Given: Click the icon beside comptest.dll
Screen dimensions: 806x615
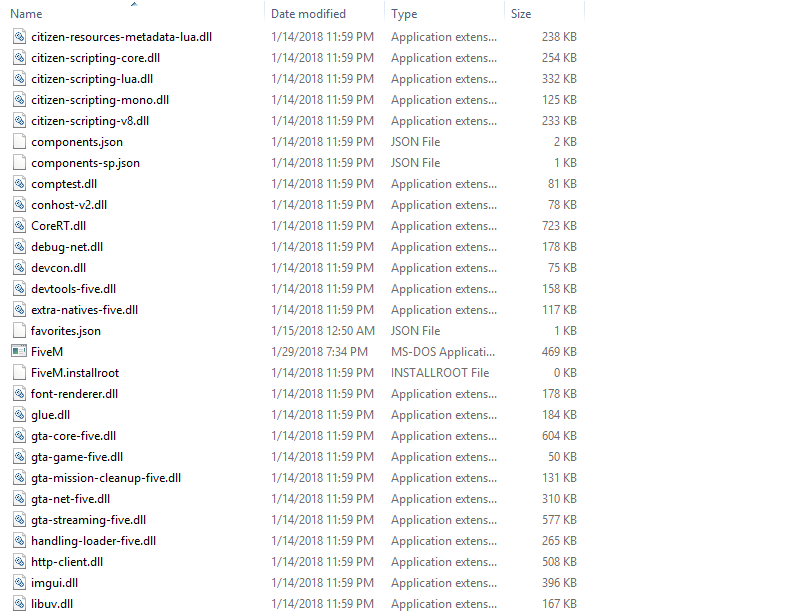Looking at the screenshot, I should 19,184.
